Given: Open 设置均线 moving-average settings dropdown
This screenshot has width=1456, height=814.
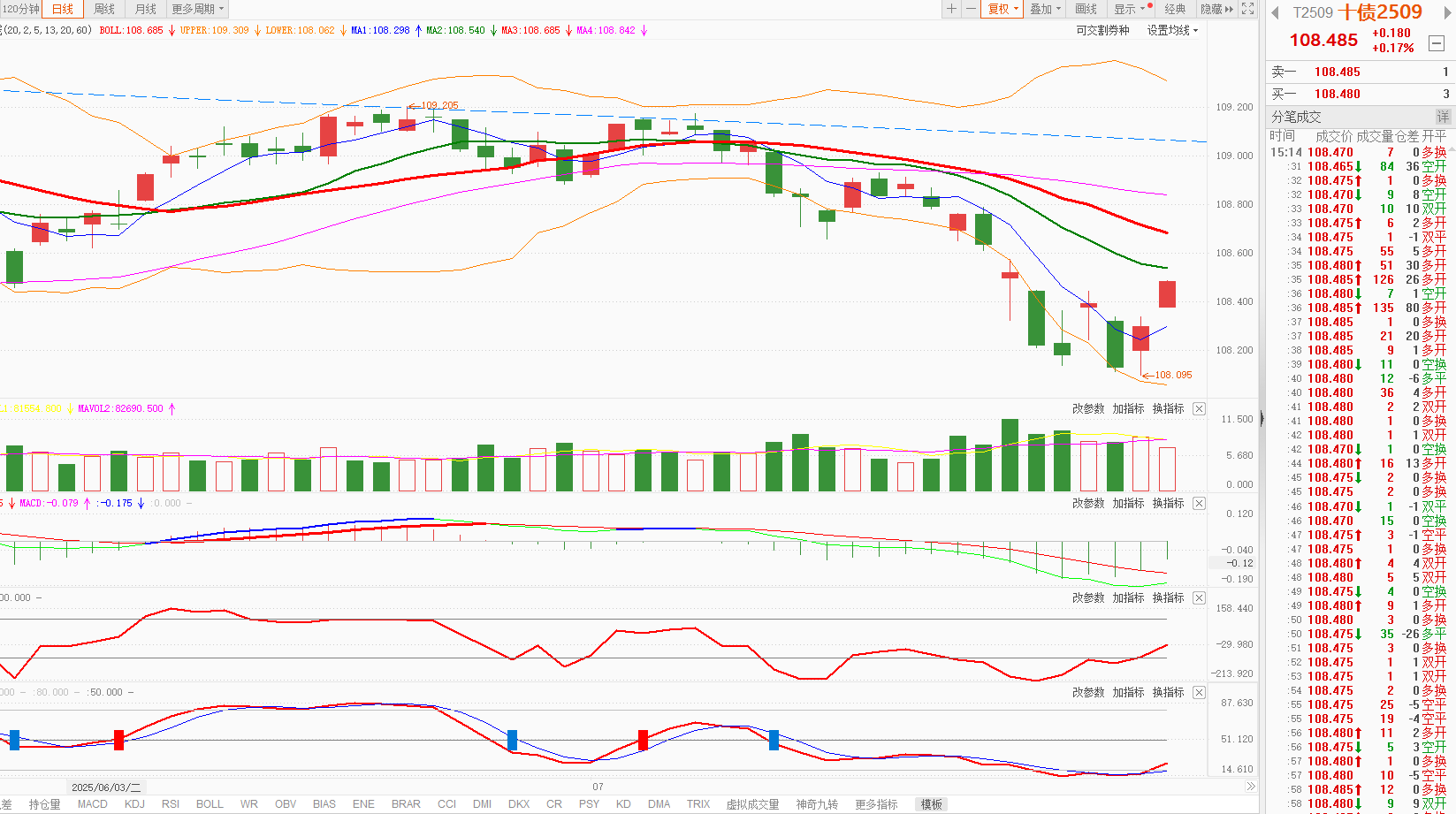Looking at the screenshot, I should pyautogui.click(x=1172, y=30).
